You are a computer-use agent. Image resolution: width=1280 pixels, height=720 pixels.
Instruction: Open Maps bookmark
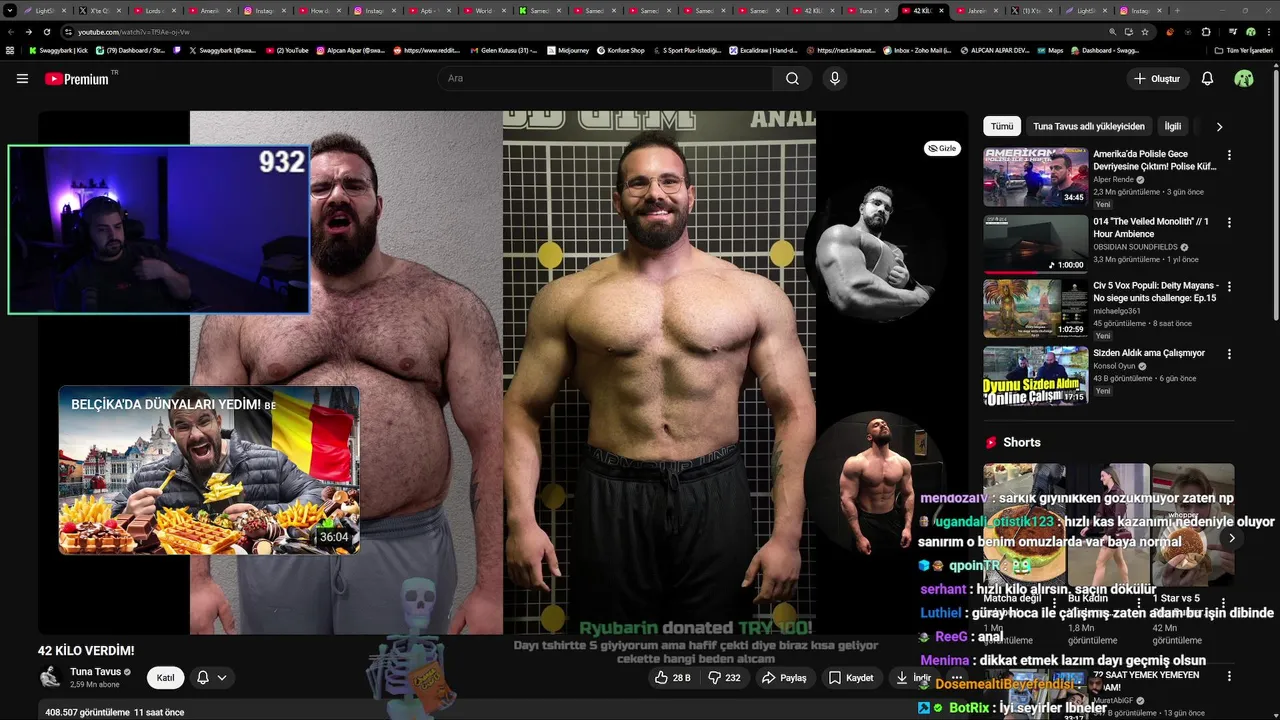(x=1049, y=50)
